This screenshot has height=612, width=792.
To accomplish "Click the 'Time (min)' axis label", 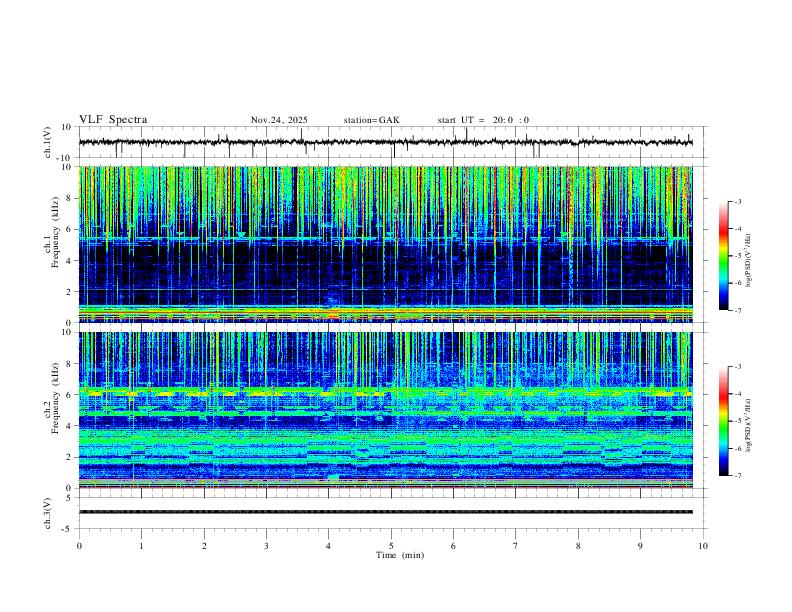I will [x=400, y=555].
